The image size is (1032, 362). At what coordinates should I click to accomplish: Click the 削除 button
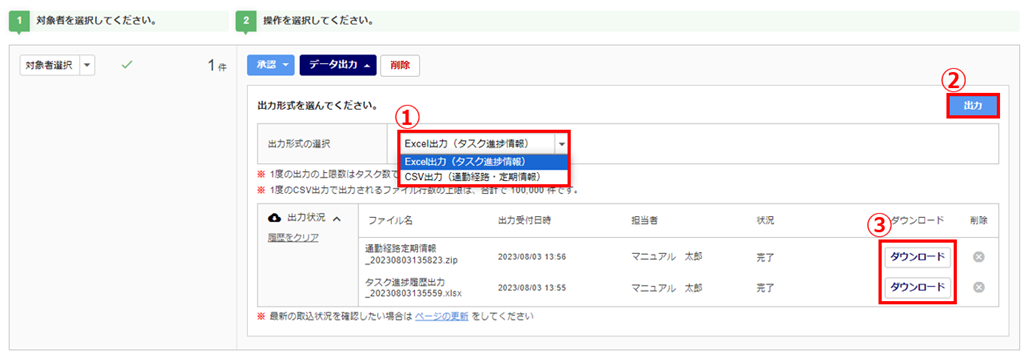point(400,65)
